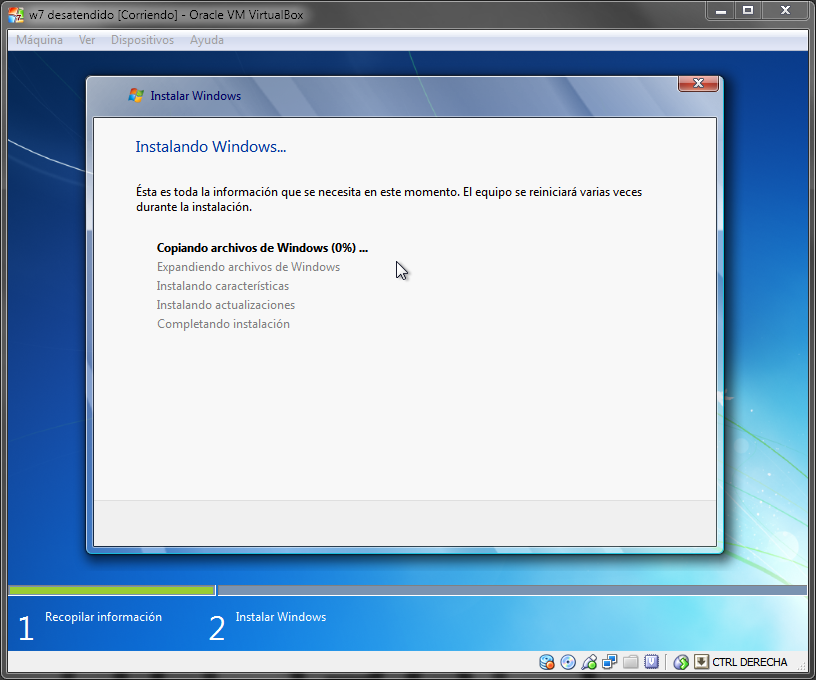Click the optical CD drive status icon
Image resolution: width=816 pixels, height=680 pixels.
click(568, 662)
